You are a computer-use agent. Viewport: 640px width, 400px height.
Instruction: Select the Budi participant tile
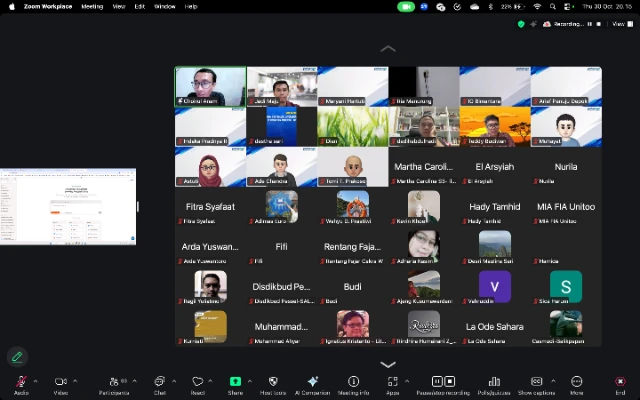click(353, 287)
